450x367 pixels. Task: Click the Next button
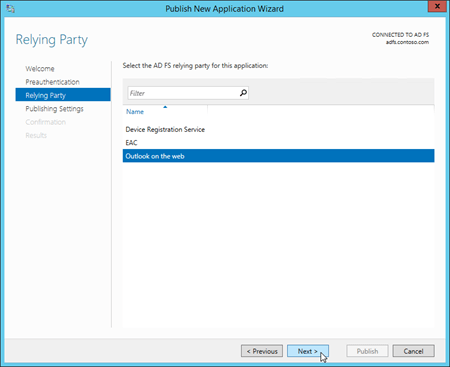pyautogui.click(x=308, y=351)
